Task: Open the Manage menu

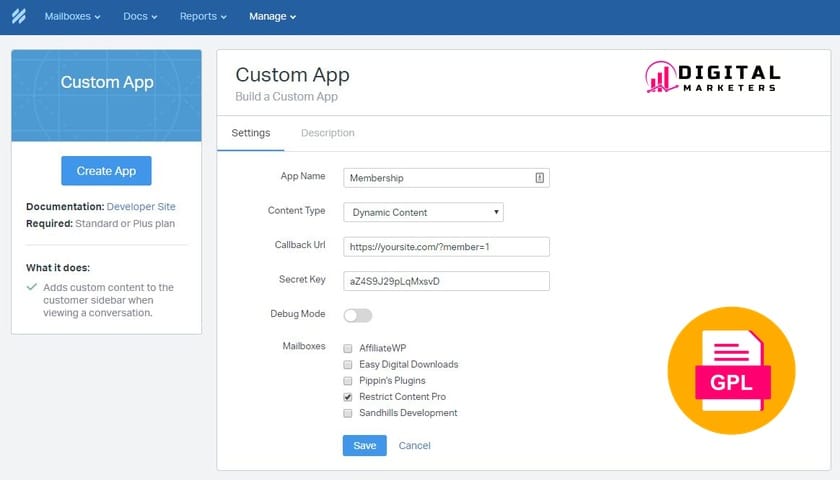Action: coord(272,17)
